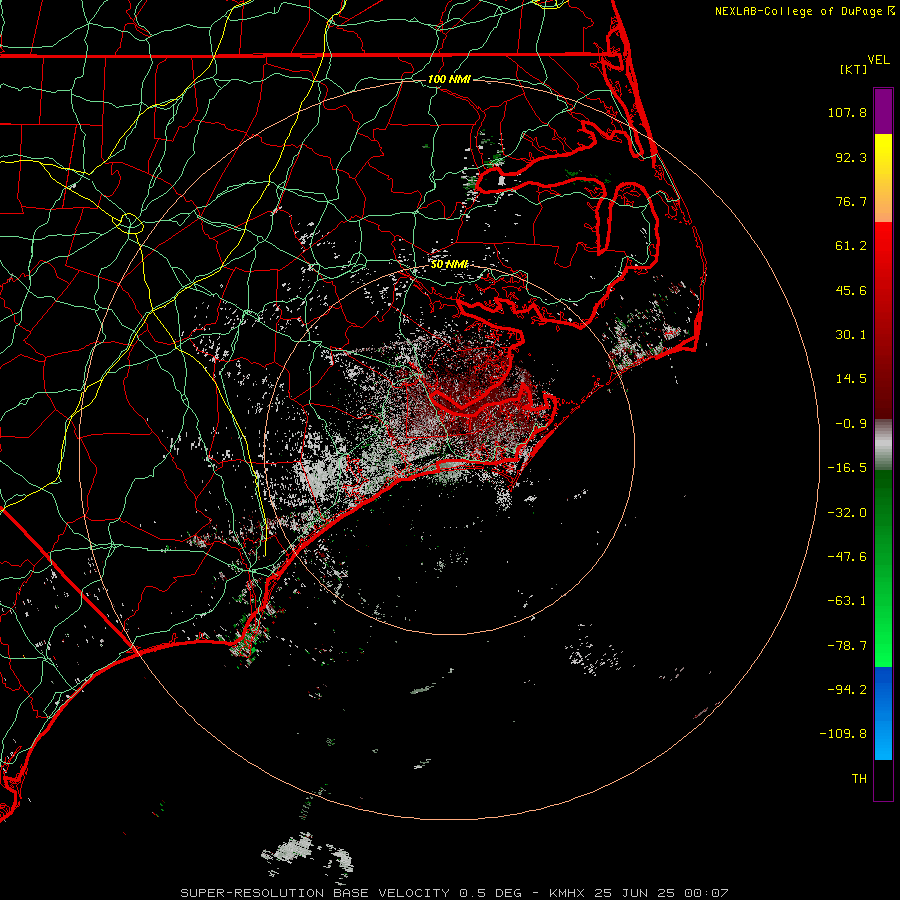Select the -0.9 legend value

pos(851,424)
